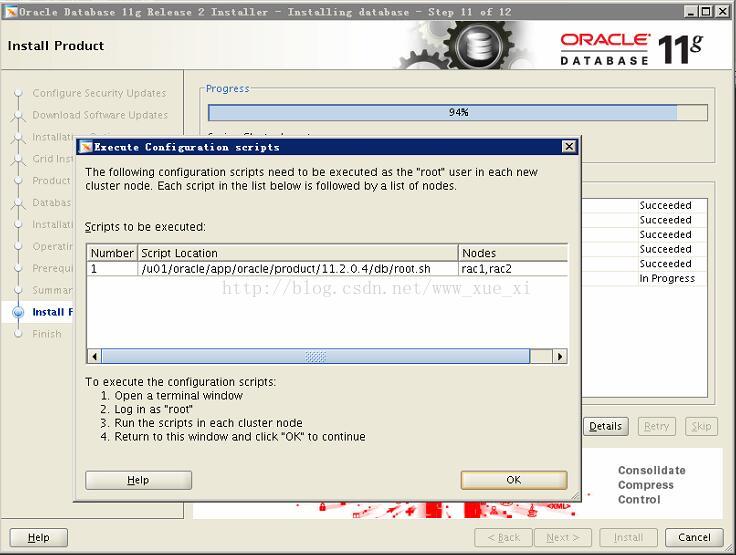
Task: Click OK in Execute Configuration scripts dialog
Action: (x=514, y=480)
